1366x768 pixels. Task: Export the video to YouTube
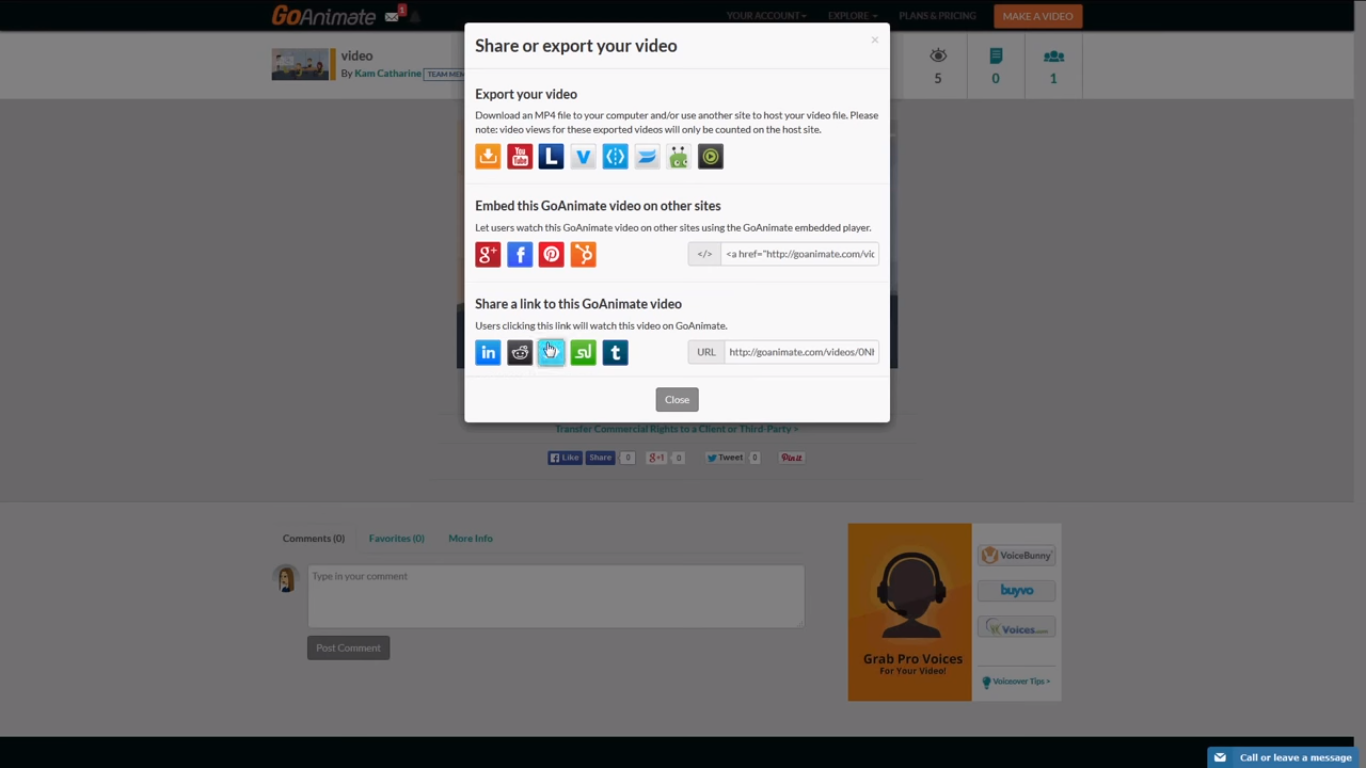pyautogui.click(x=519, y=156)
